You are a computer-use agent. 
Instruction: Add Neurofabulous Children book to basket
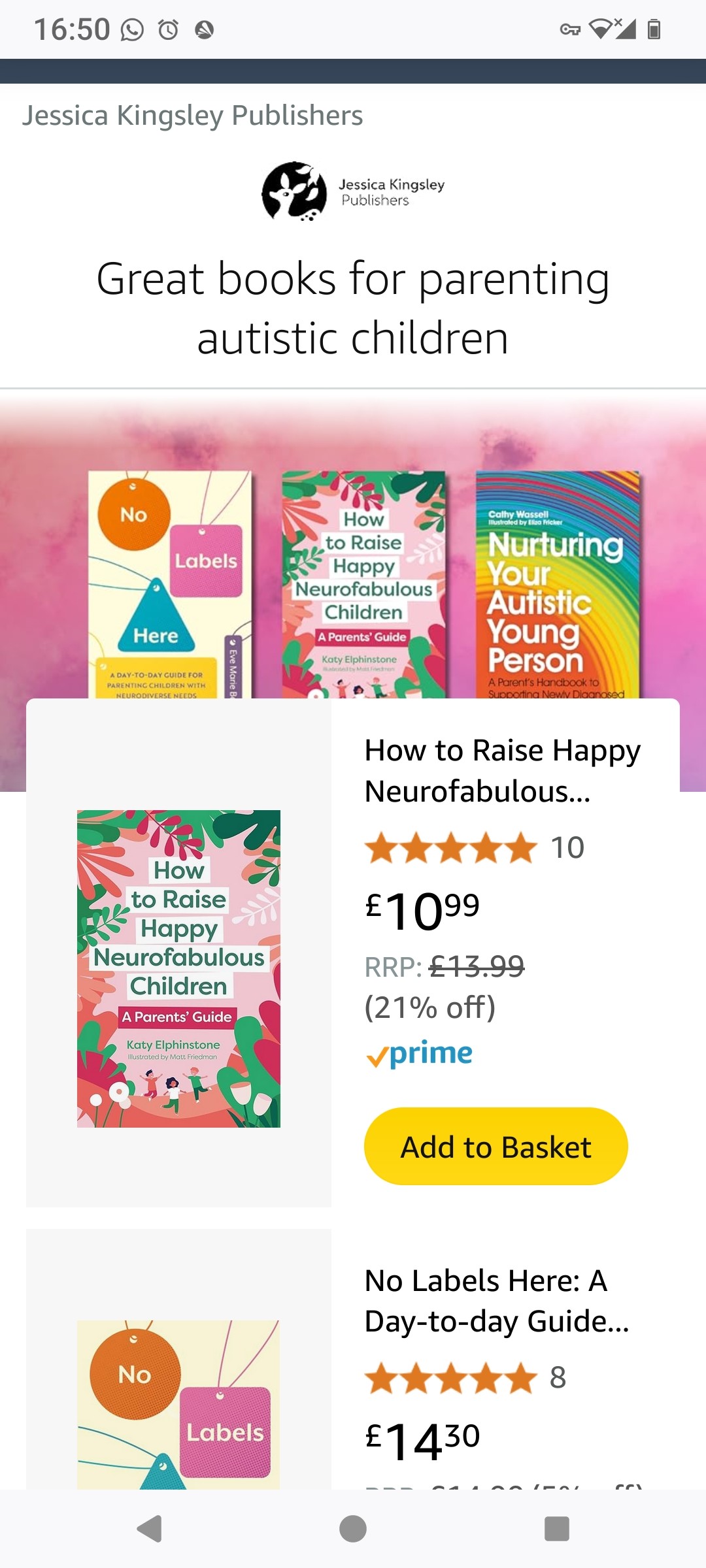pos(496,1147)
